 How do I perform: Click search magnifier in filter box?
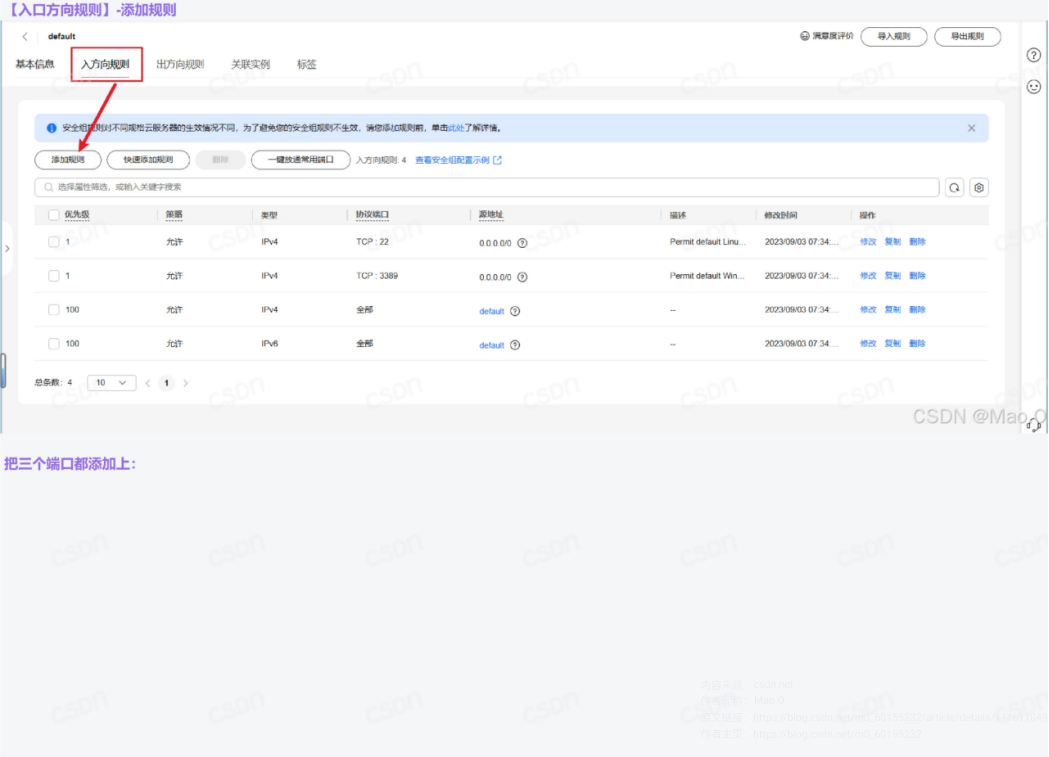click(x=48, y=187)
